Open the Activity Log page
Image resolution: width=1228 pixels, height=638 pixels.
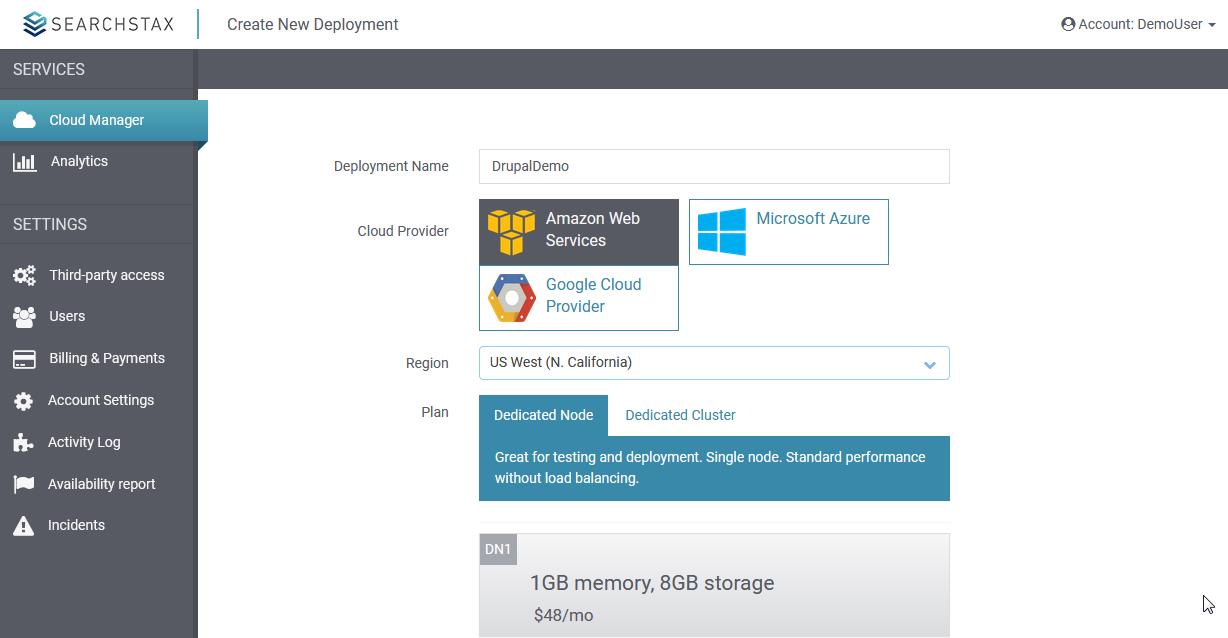pyautogui.click(x=99, y=442)
